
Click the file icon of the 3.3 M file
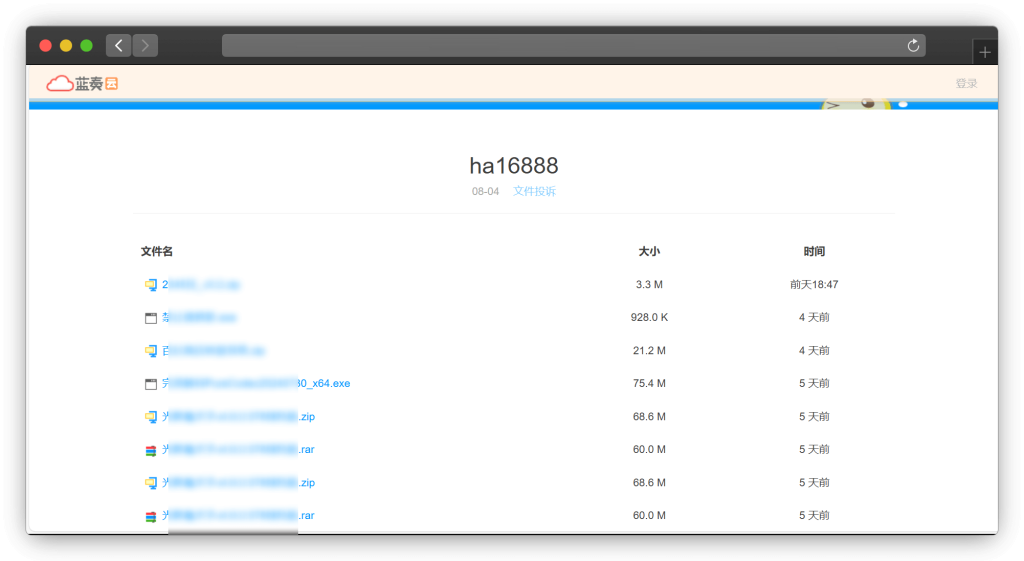[x=151, y=285]
